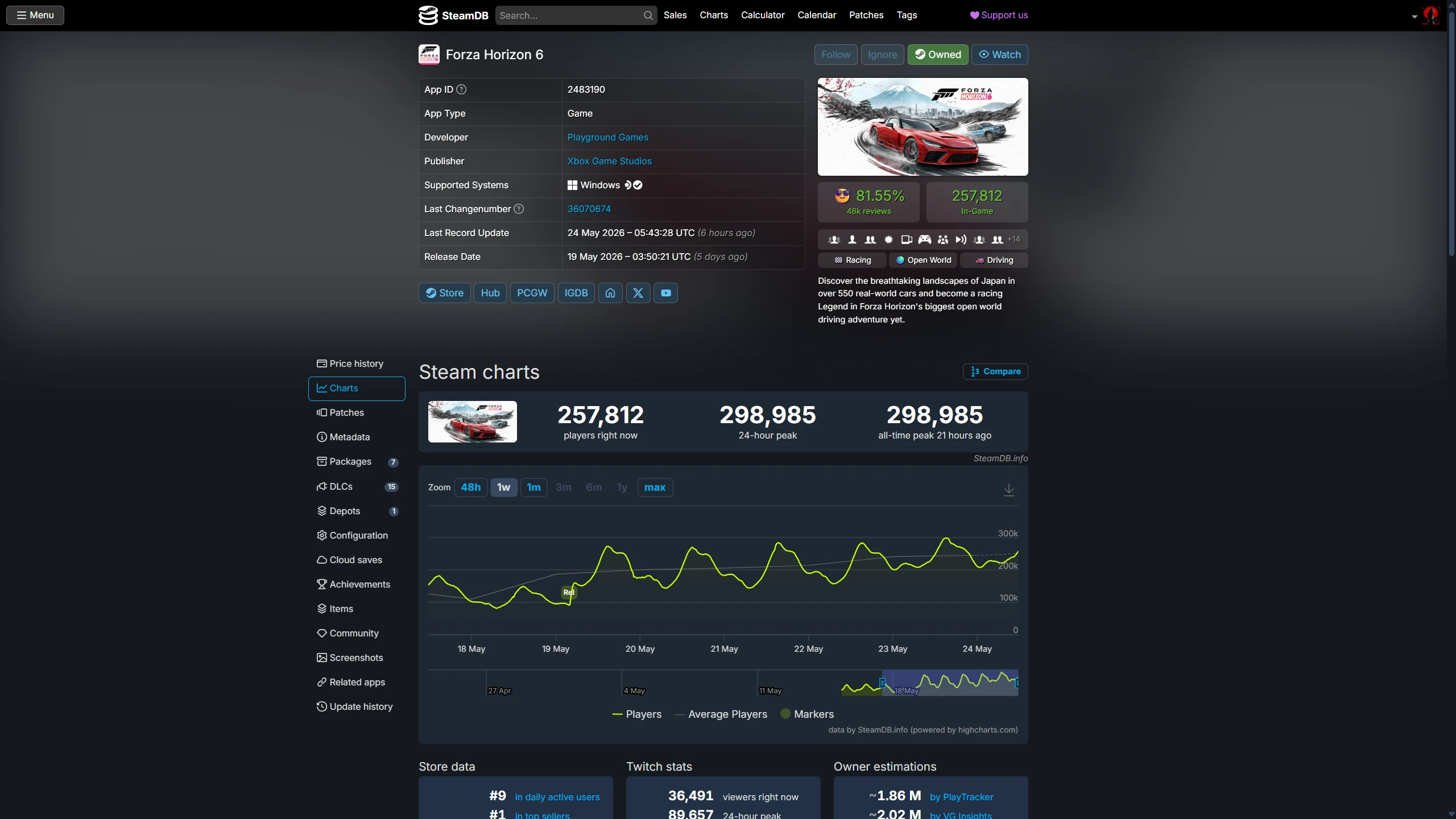Set chart zoom to max

pos(655,487)
